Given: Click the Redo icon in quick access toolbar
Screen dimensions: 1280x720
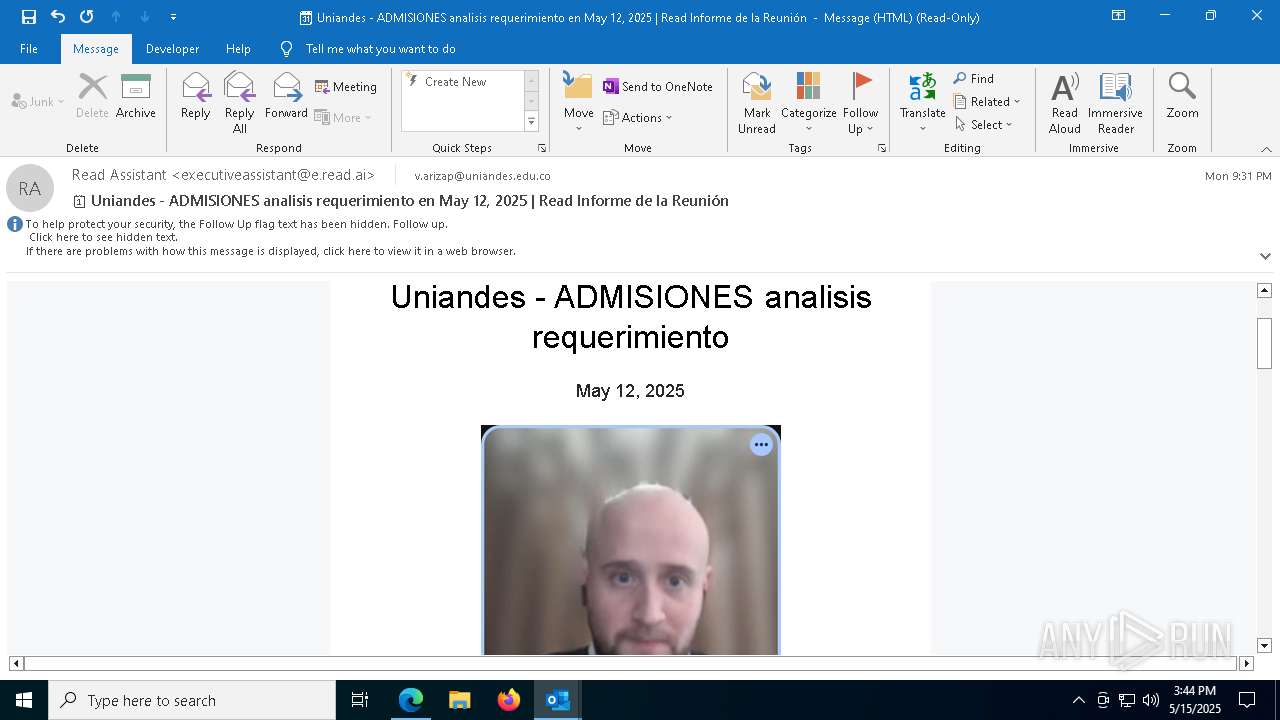Looking at the screenshot, I should 87,17.
